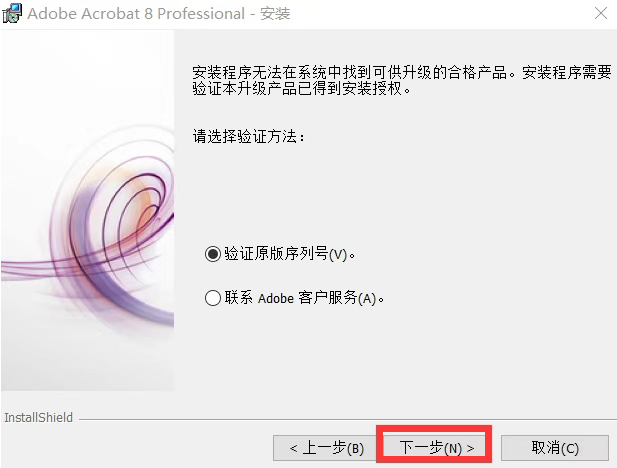The height and width of the screenshot is (468, 617).
Task: Click the (N) shortcut letter on the next button
Action: 453,448
